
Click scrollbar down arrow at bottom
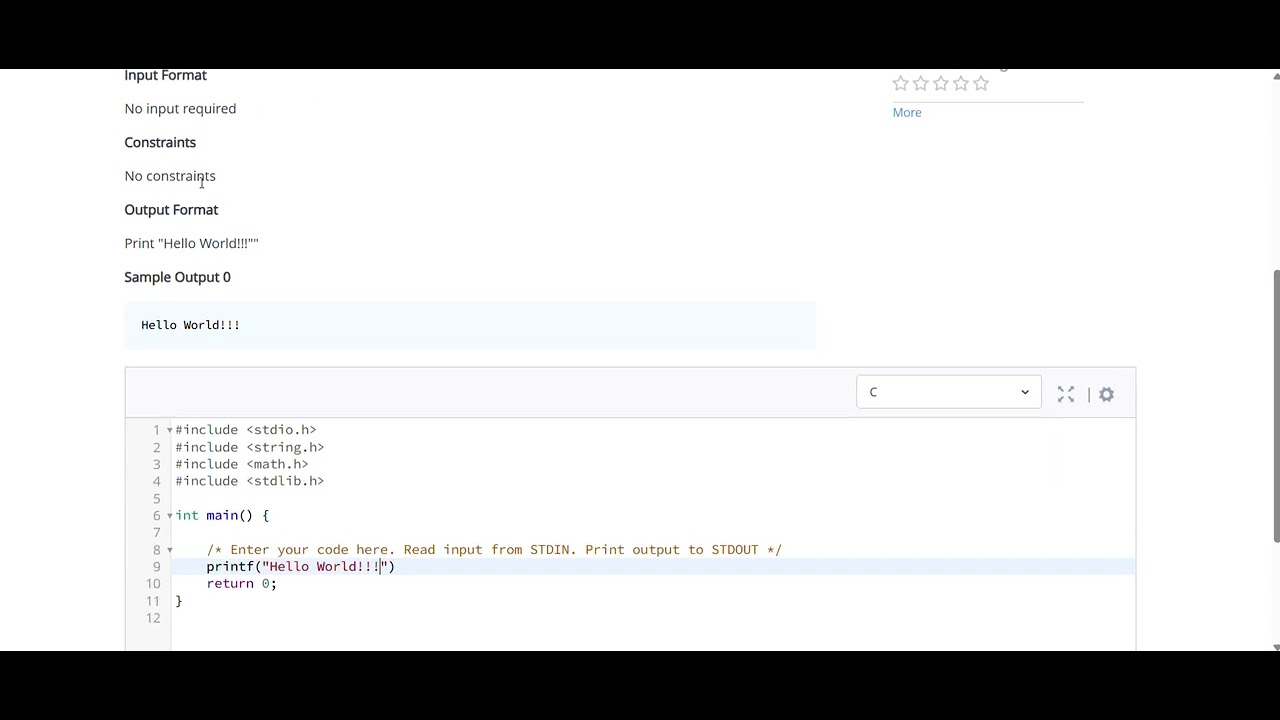pos(1276,646)
